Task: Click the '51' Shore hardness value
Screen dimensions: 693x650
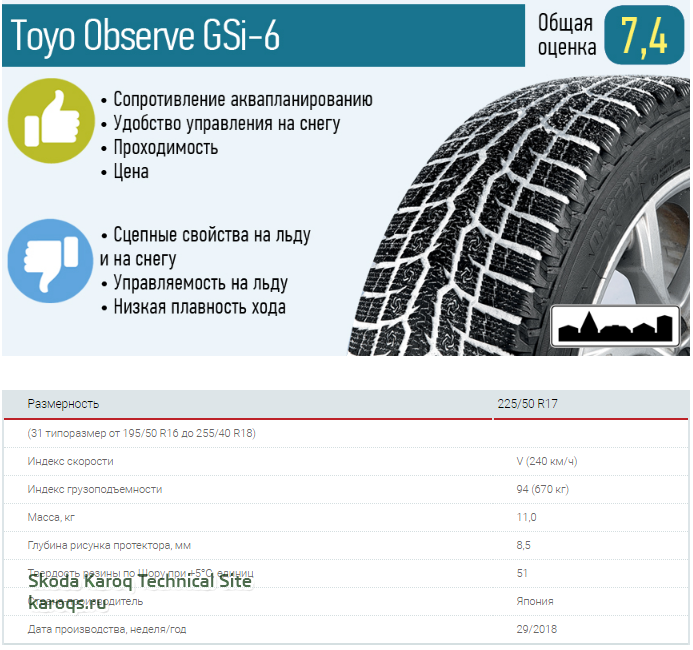Action: [522, 573]
